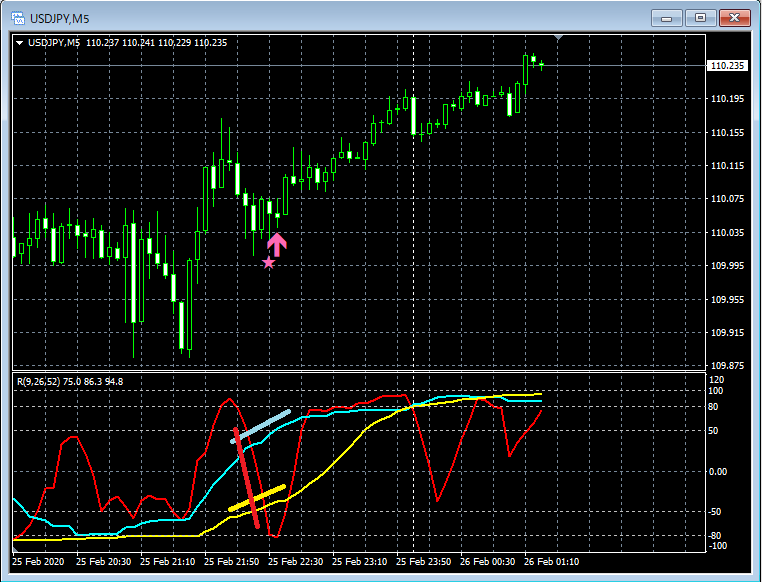Image resolution: width=763 pixels, height=582 pixels.
Task: Click the indicator scale label 0.00
Action: point(718,472)
